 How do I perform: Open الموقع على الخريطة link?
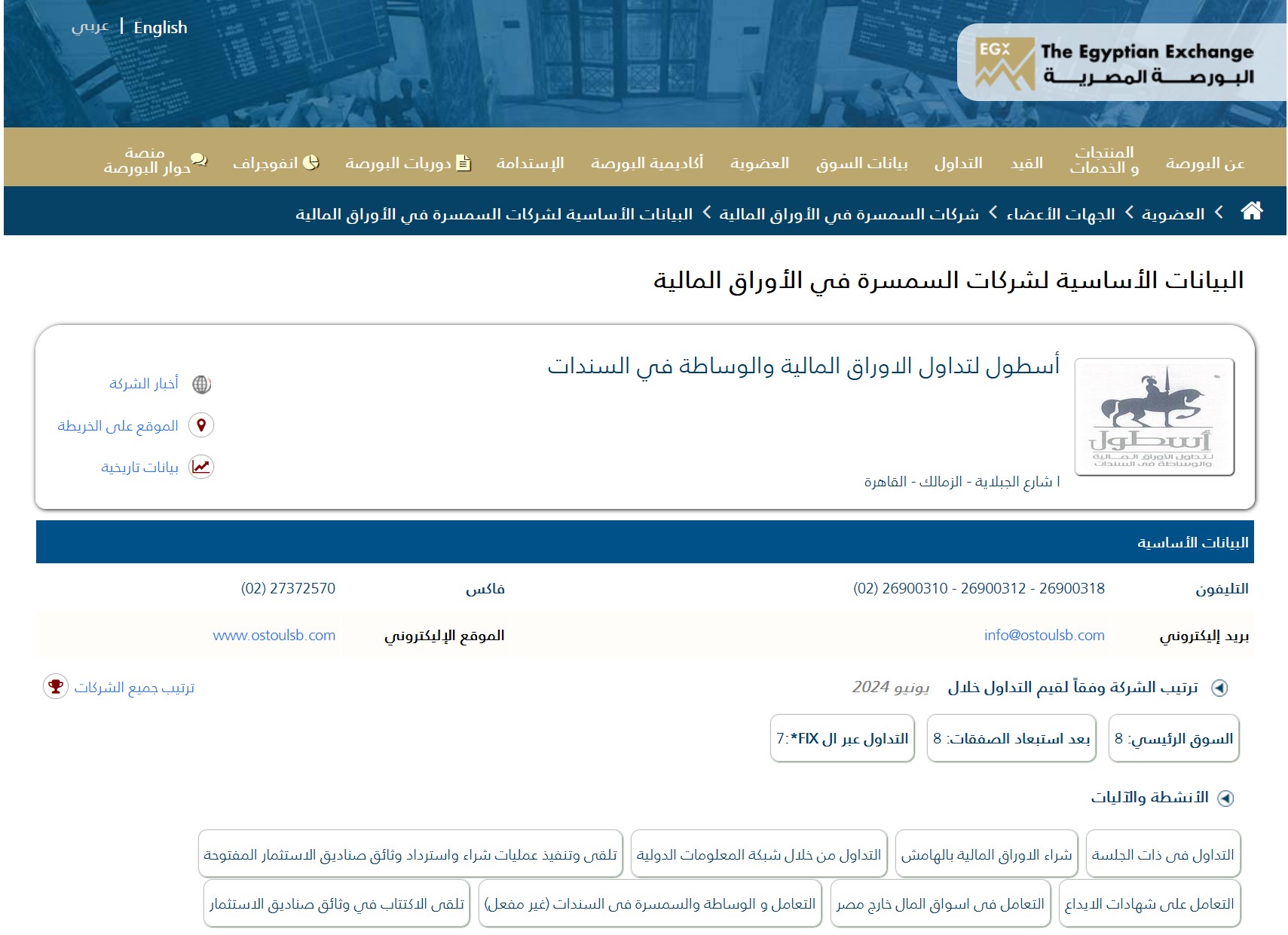tap(118, 426)
